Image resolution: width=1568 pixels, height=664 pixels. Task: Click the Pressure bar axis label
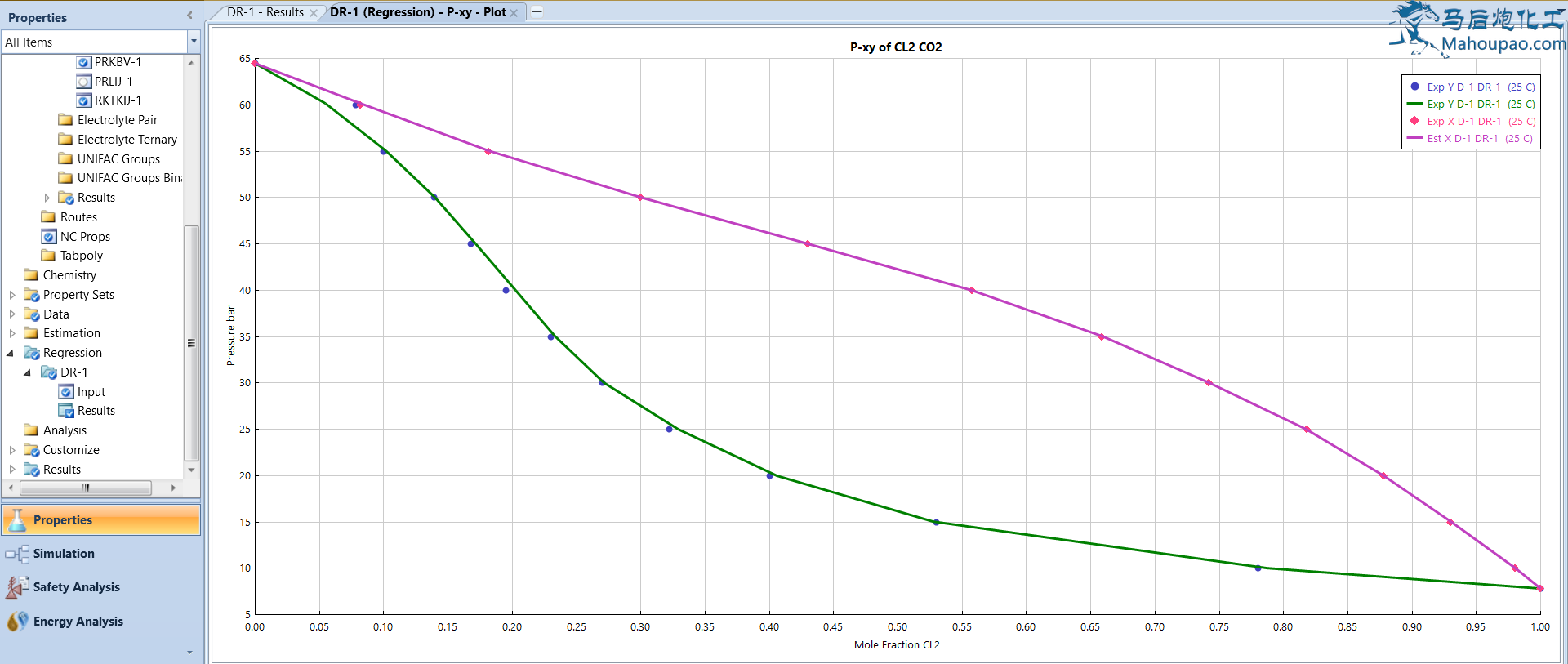[231, 336]
